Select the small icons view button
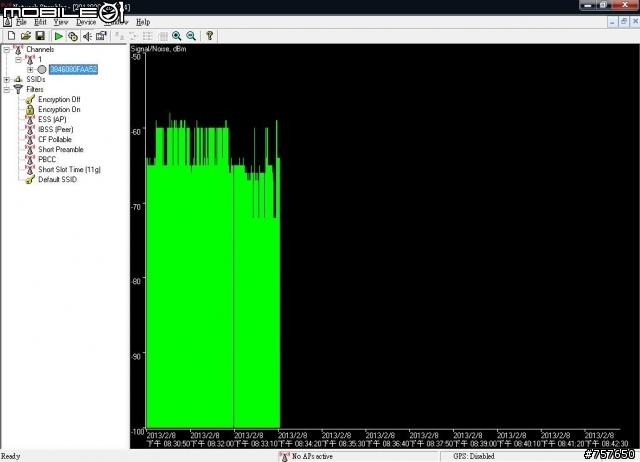Viewport: 640px width, 462px height. (x=133, y=36)
